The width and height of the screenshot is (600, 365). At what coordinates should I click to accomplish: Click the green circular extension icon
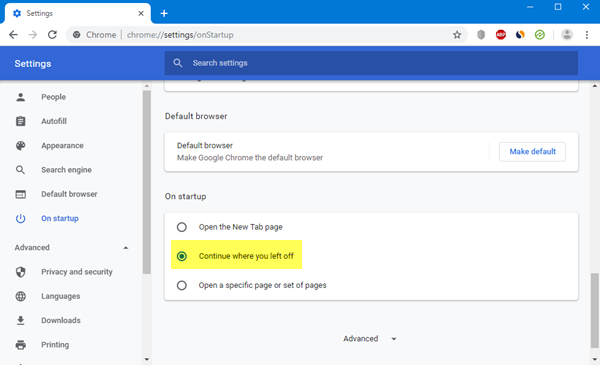pyautogui.click(x=540, y=35)
